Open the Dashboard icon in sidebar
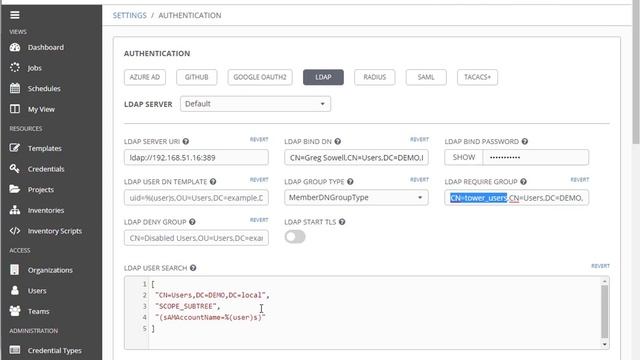The width and height of the screenshot is (640, 360). [x=15, y=47]
